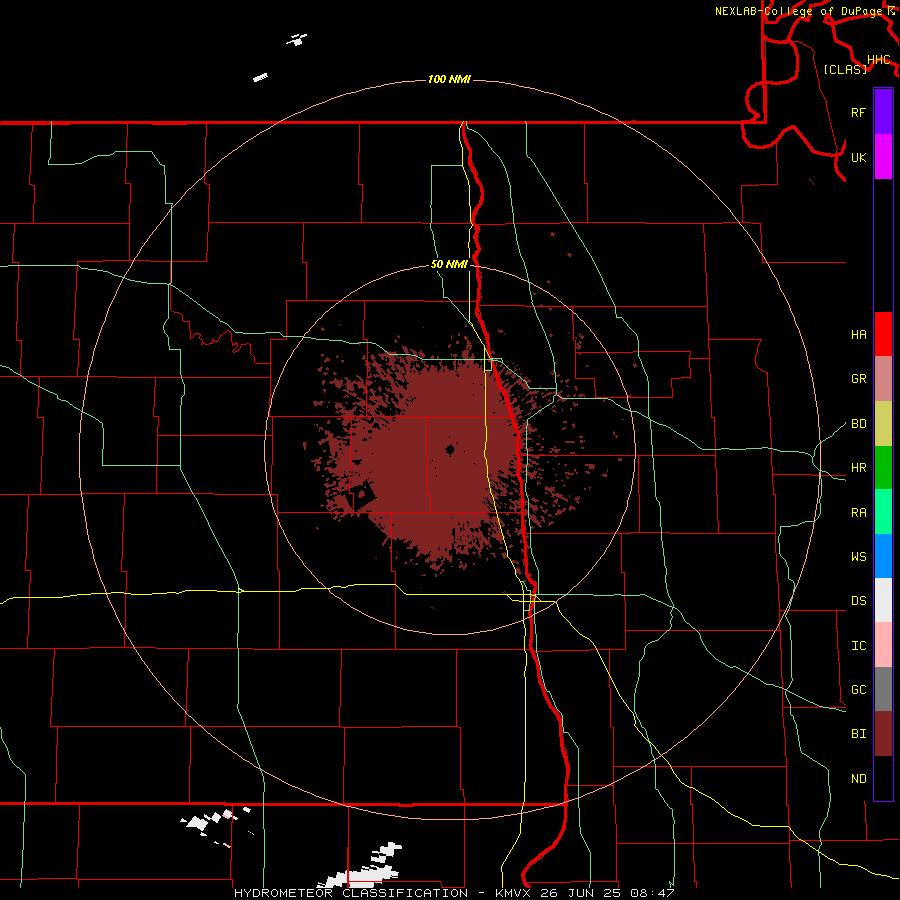Pick the dark green HR legend swatch
This screenshot has height=900, width=900.
point(883,467)
